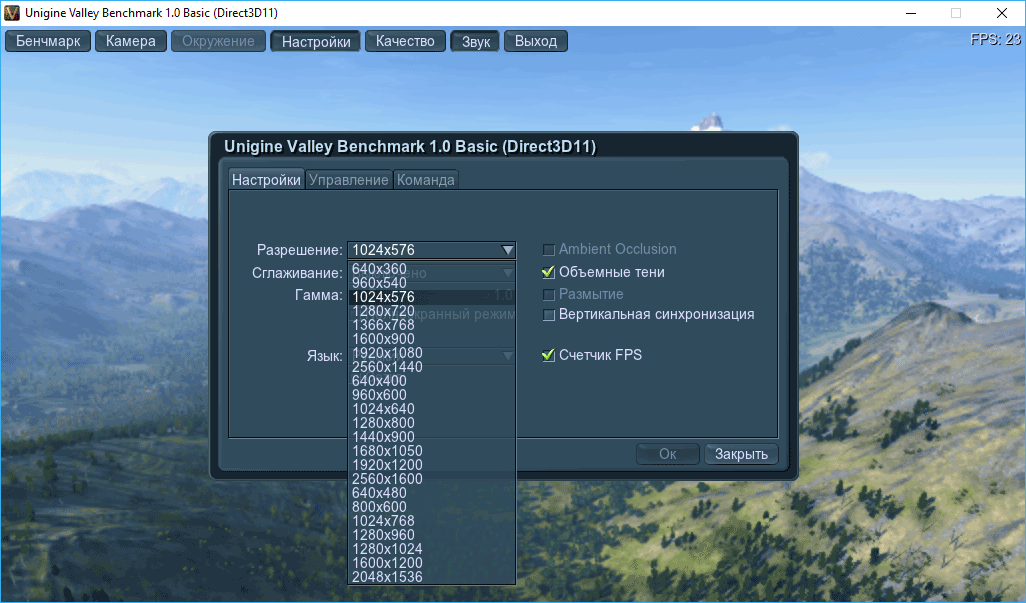Switch to the Управление tab
Image resolution: width=1026 pixels, height=603 pixels.
click(x=349, y=180)
